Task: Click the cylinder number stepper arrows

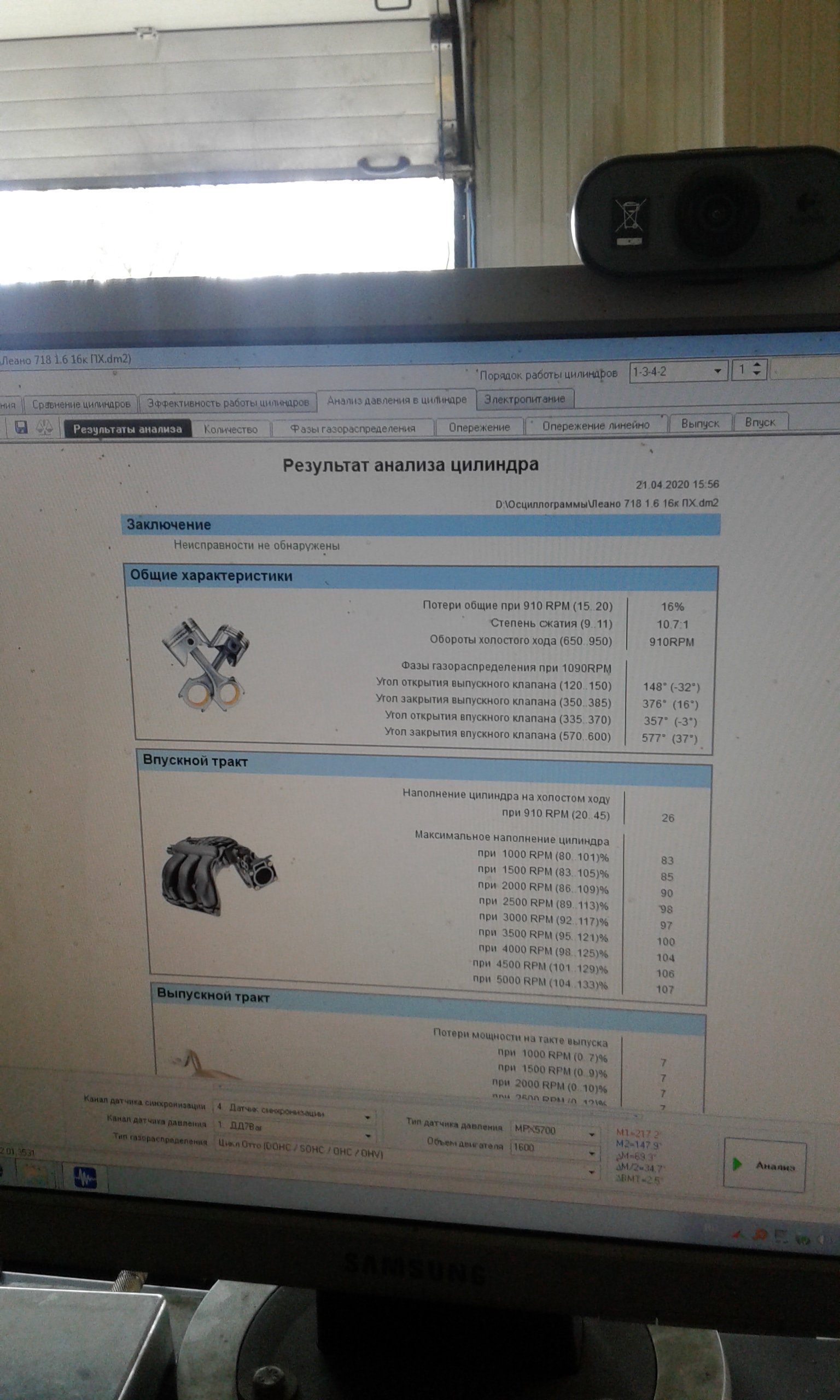Action: click(757, 370)
